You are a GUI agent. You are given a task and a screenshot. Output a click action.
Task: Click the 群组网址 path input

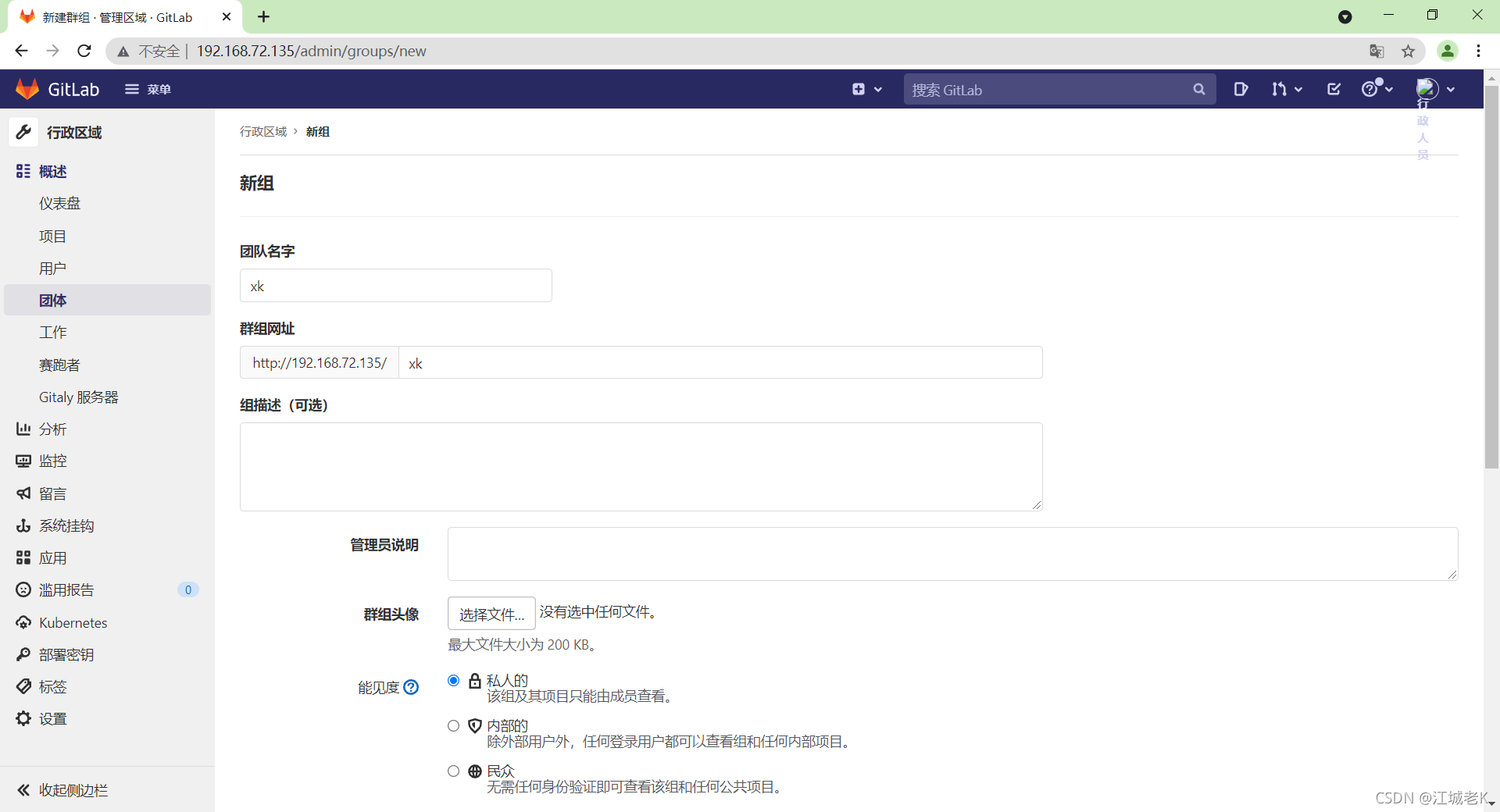pos(720,363)
